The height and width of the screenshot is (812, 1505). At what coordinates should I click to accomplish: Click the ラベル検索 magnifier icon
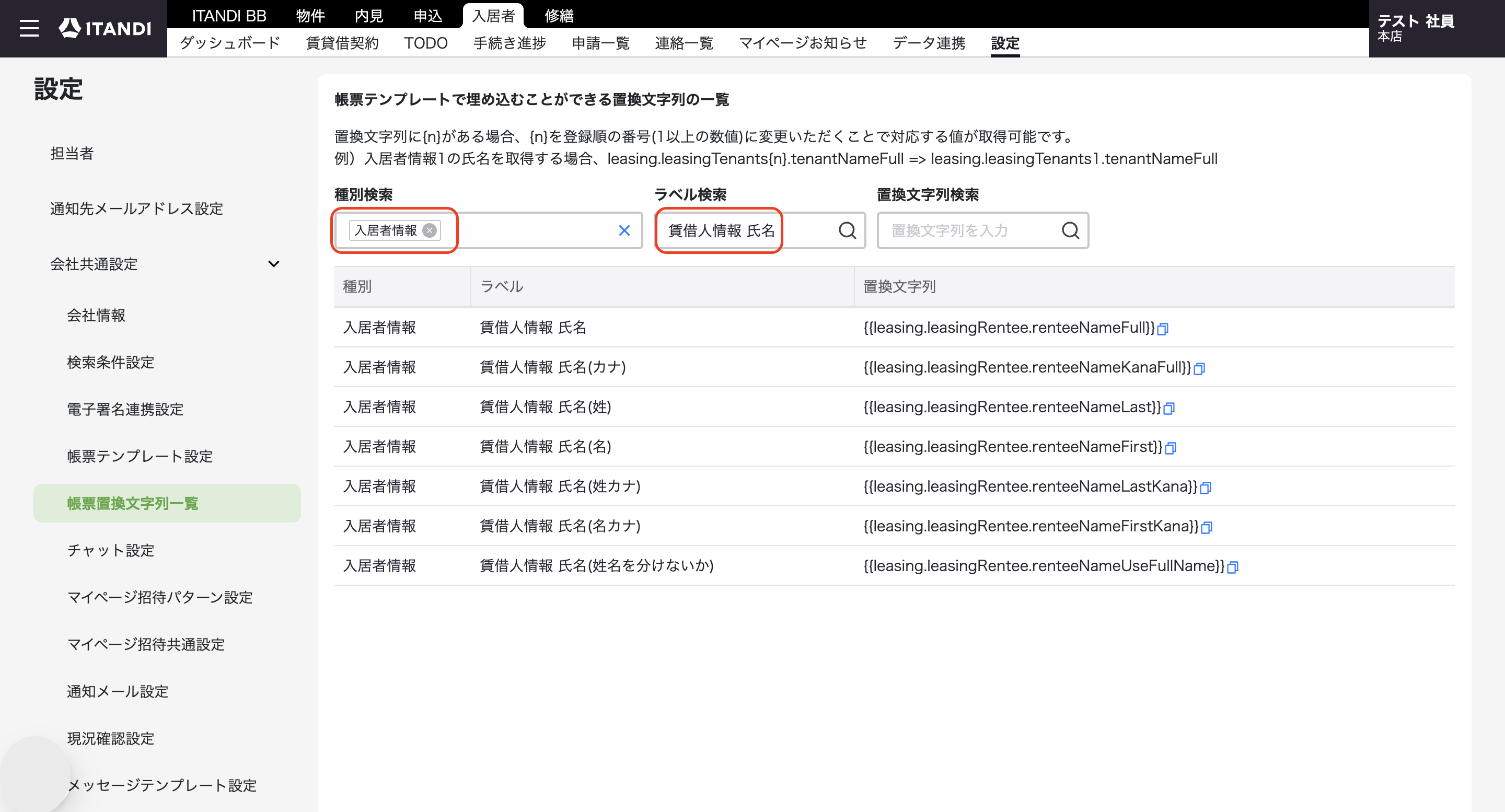[x=847, y=231]
